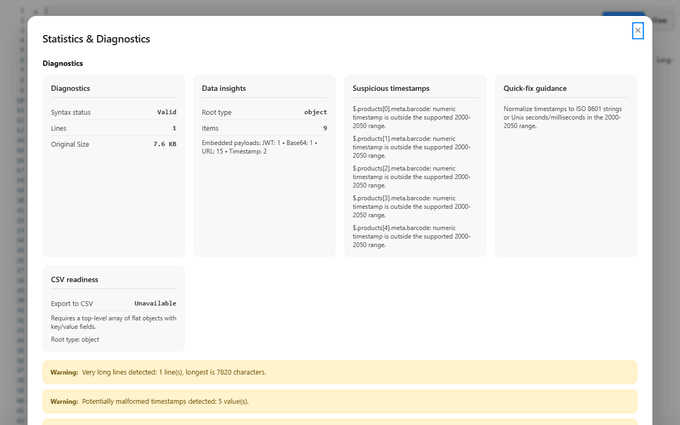This screenshot has height=425, width=680.
Task: Select the 'Diagnostics' card title
Action: click(x=70, y=88)
